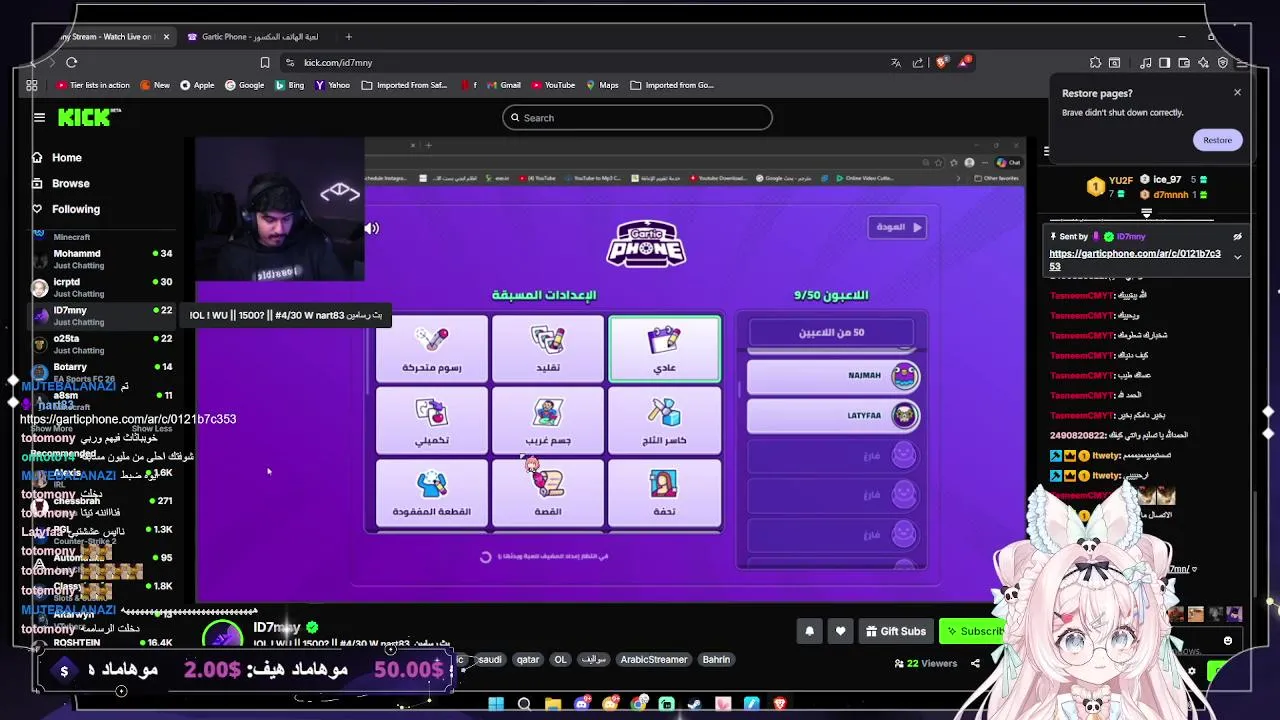Open the o25ta channel in the sidebar
Viewport: 1280px width, 720px height.
(103, 344)
